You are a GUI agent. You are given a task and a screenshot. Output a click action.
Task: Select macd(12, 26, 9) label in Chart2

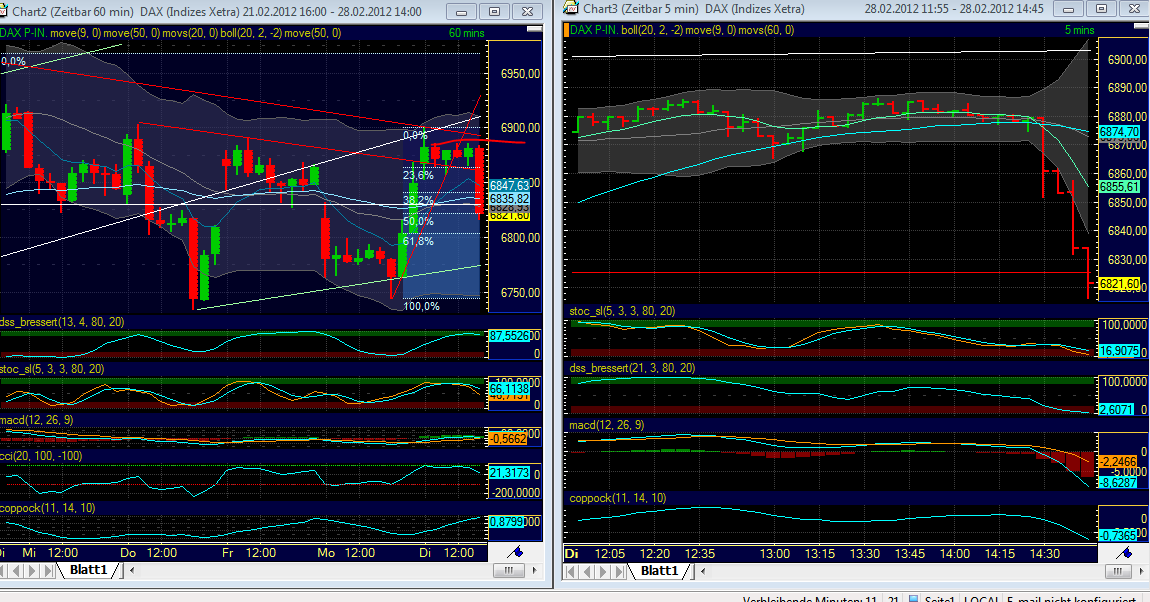[36, 419]
